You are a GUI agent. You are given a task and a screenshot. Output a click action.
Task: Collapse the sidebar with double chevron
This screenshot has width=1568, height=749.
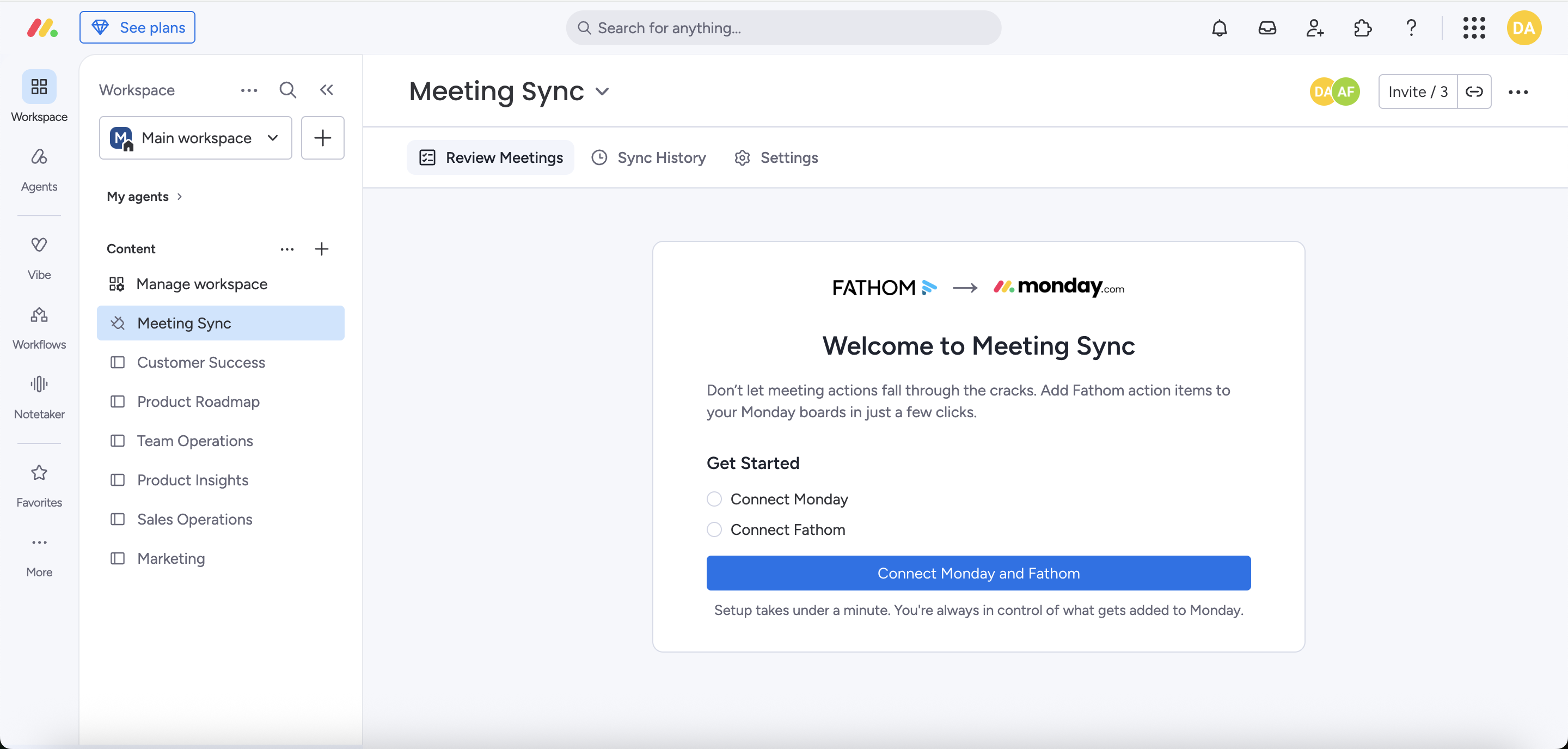click(x=326, y=90)
